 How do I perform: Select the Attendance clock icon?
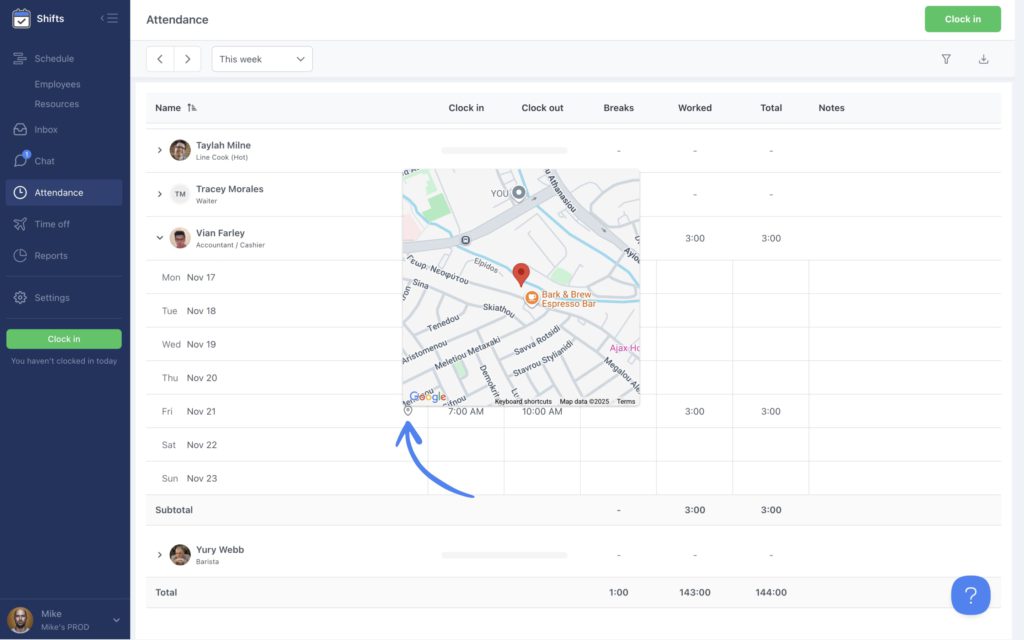click(20, 192)
